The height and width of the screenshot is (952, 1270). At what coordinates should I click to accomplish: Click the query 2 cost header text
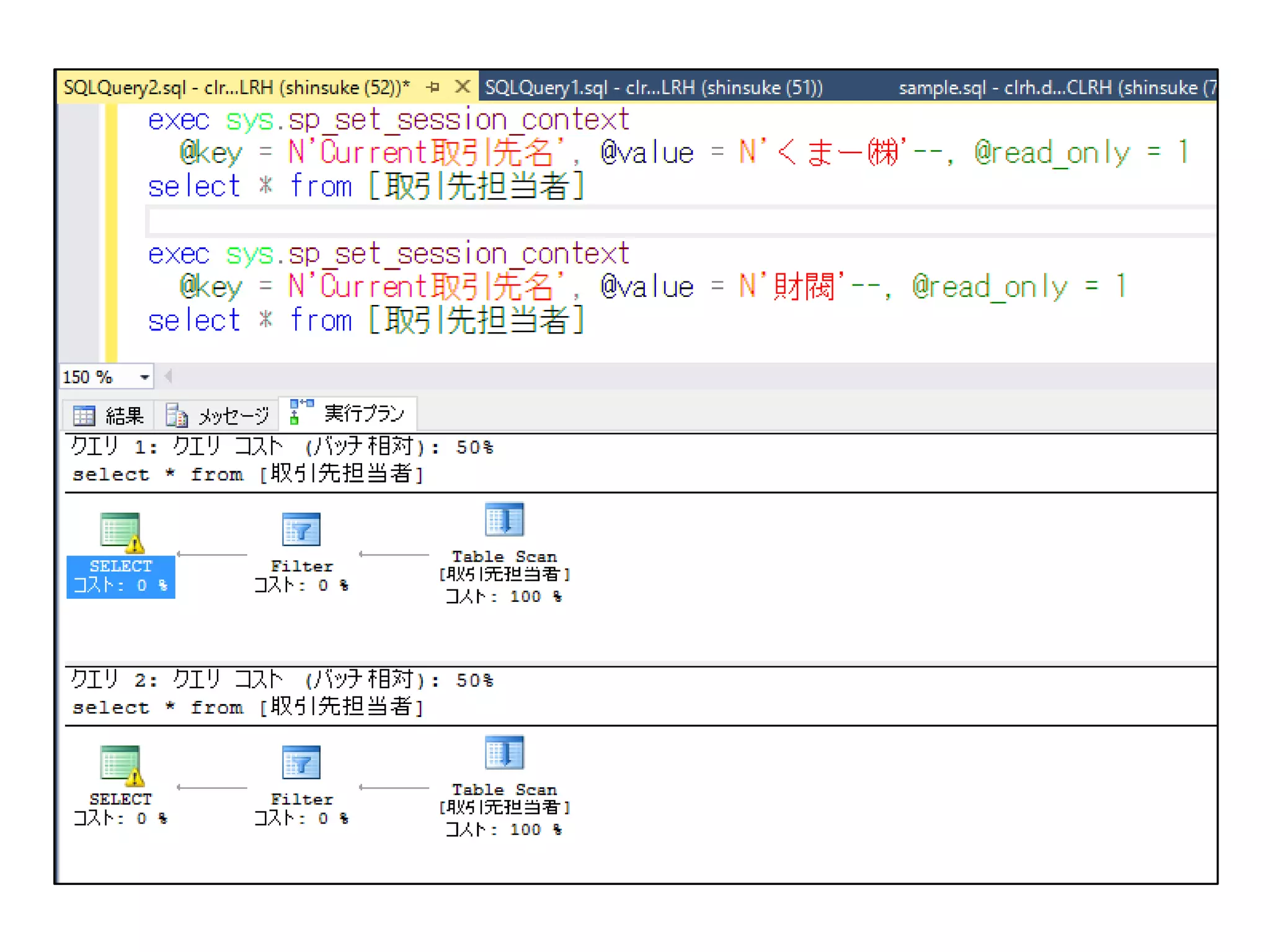point(282,680)
